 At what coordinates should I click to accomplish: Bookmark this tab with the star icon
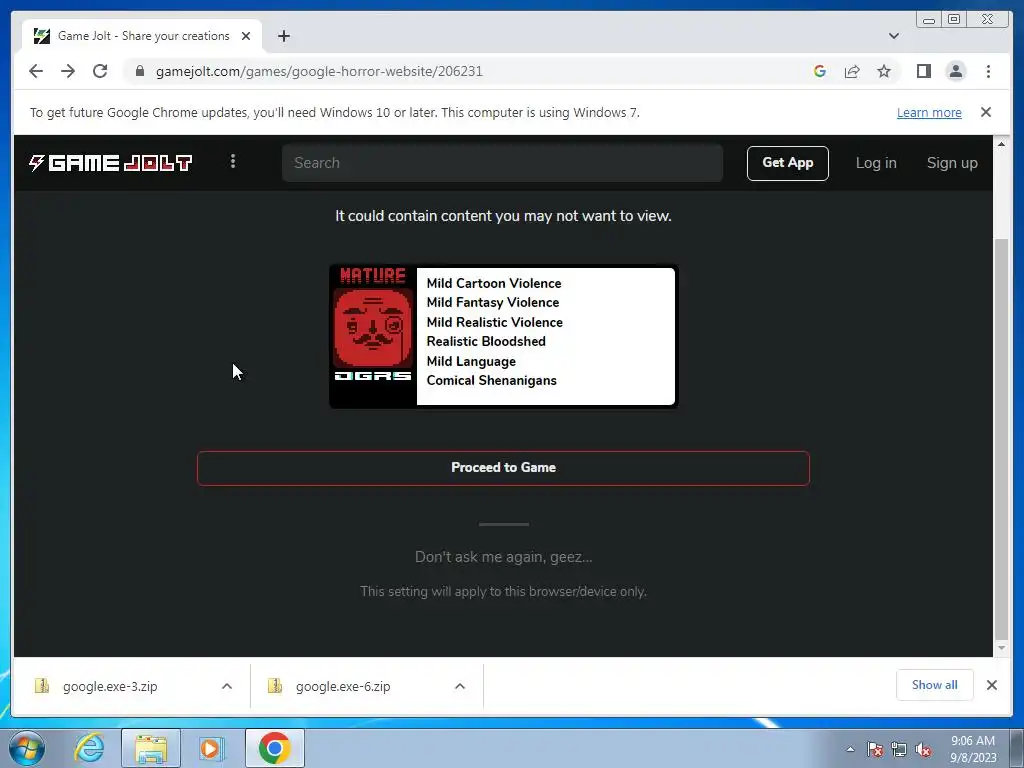coord(884,71)
